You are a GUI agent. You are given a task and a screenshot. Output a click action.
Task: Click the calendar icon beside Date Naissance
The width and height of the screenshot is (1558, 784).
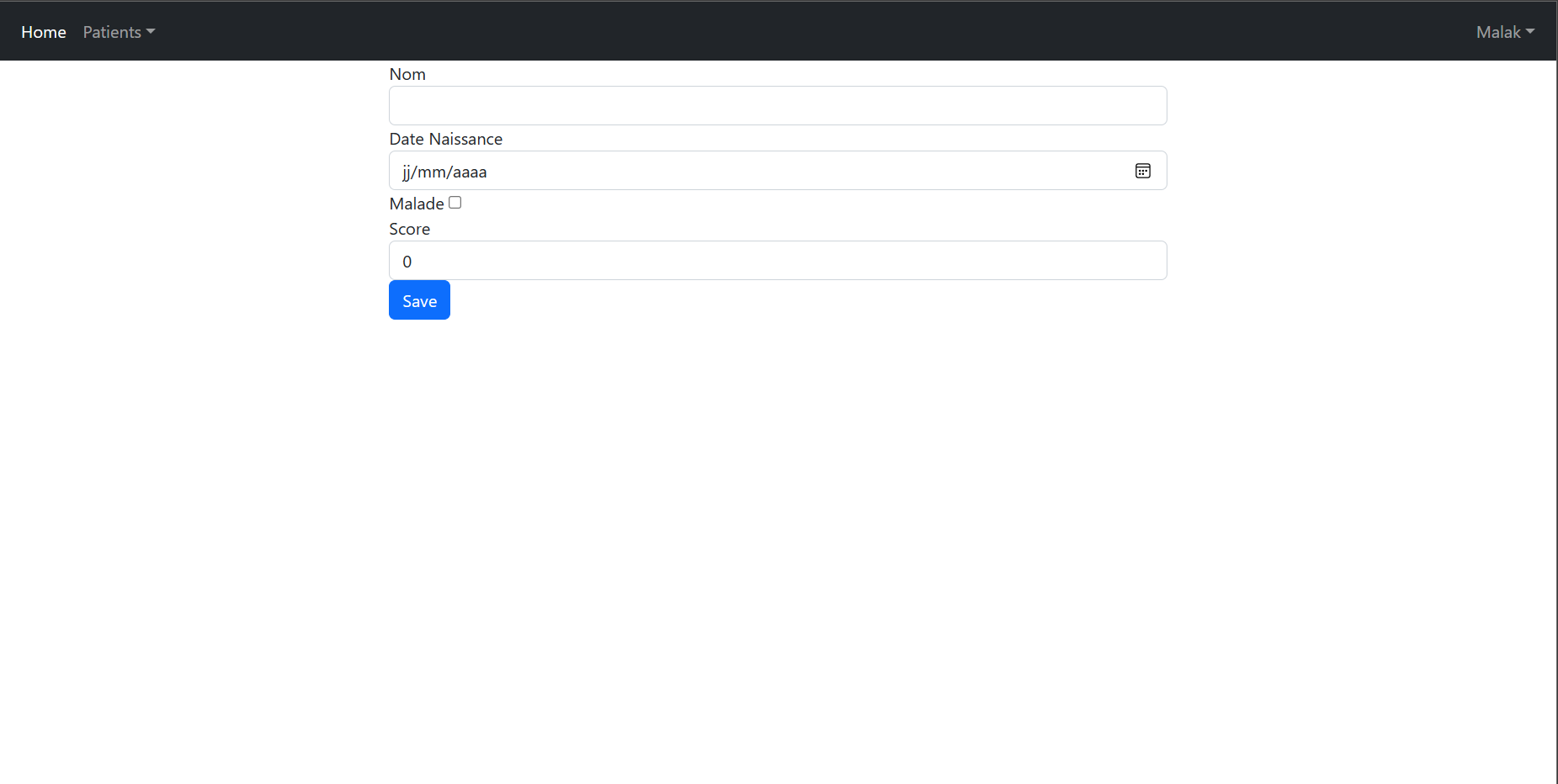tap(1142, 170)
